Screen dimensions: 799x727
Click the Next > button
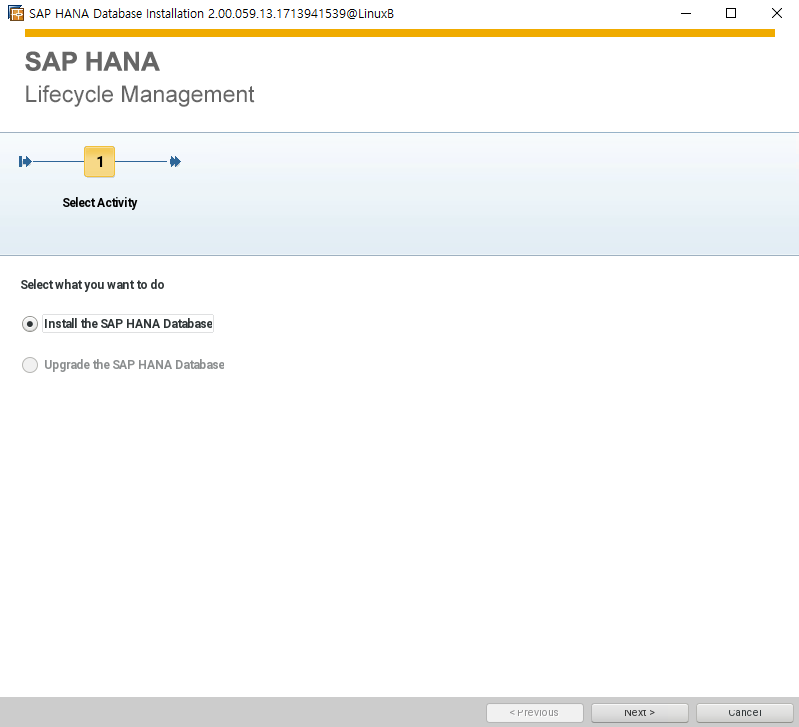click(x=640, y=712)
